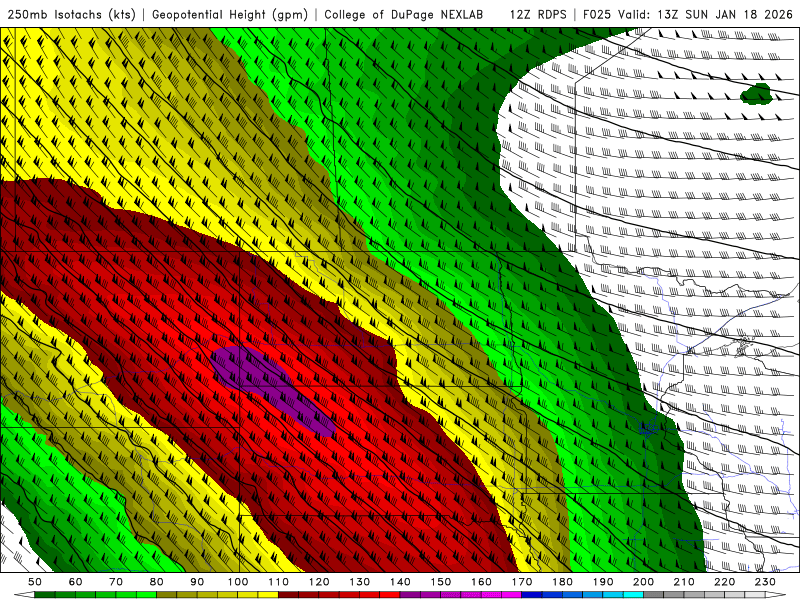Click the '220' label on the color scale
Screen dimensions: 800x600
point(724,582)
